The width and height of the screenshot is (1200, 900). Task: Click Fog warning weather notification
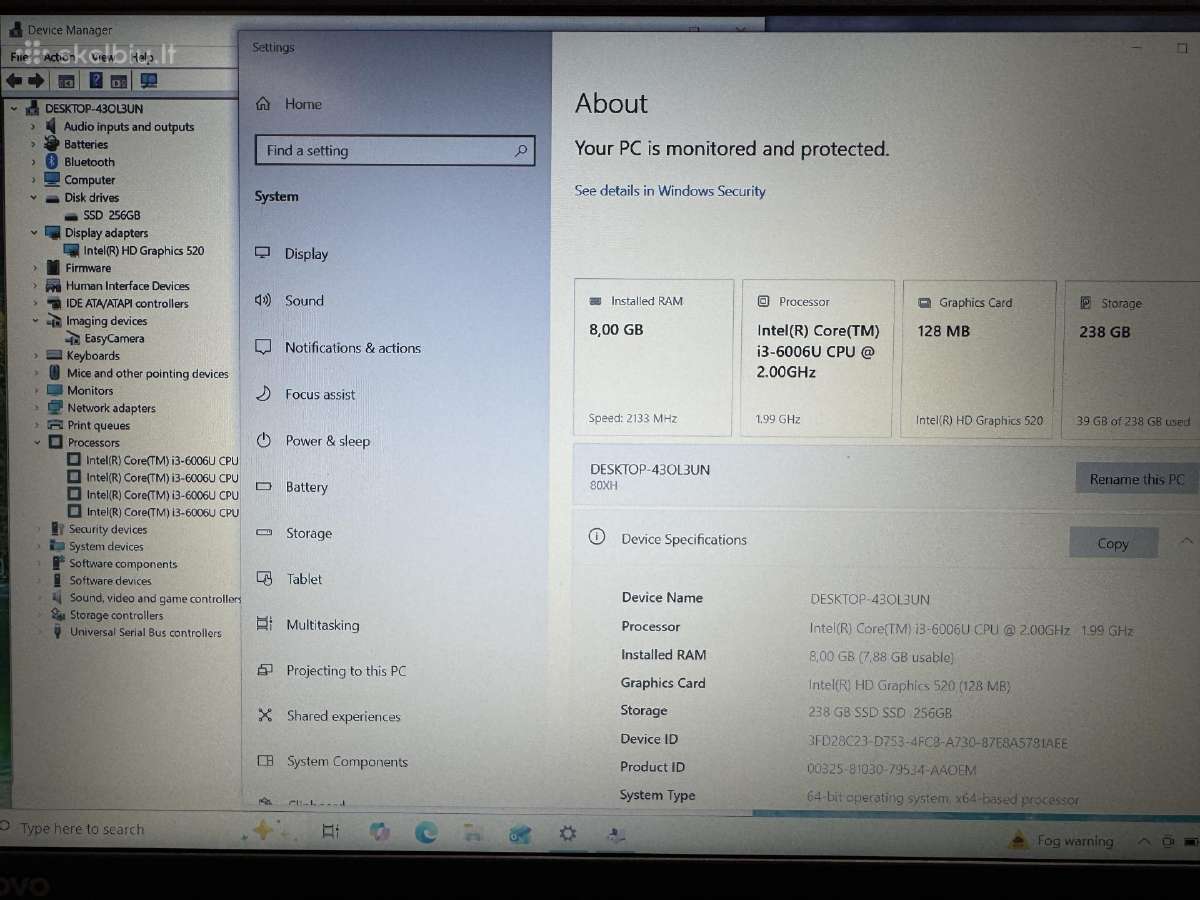tap(1062, 840)
